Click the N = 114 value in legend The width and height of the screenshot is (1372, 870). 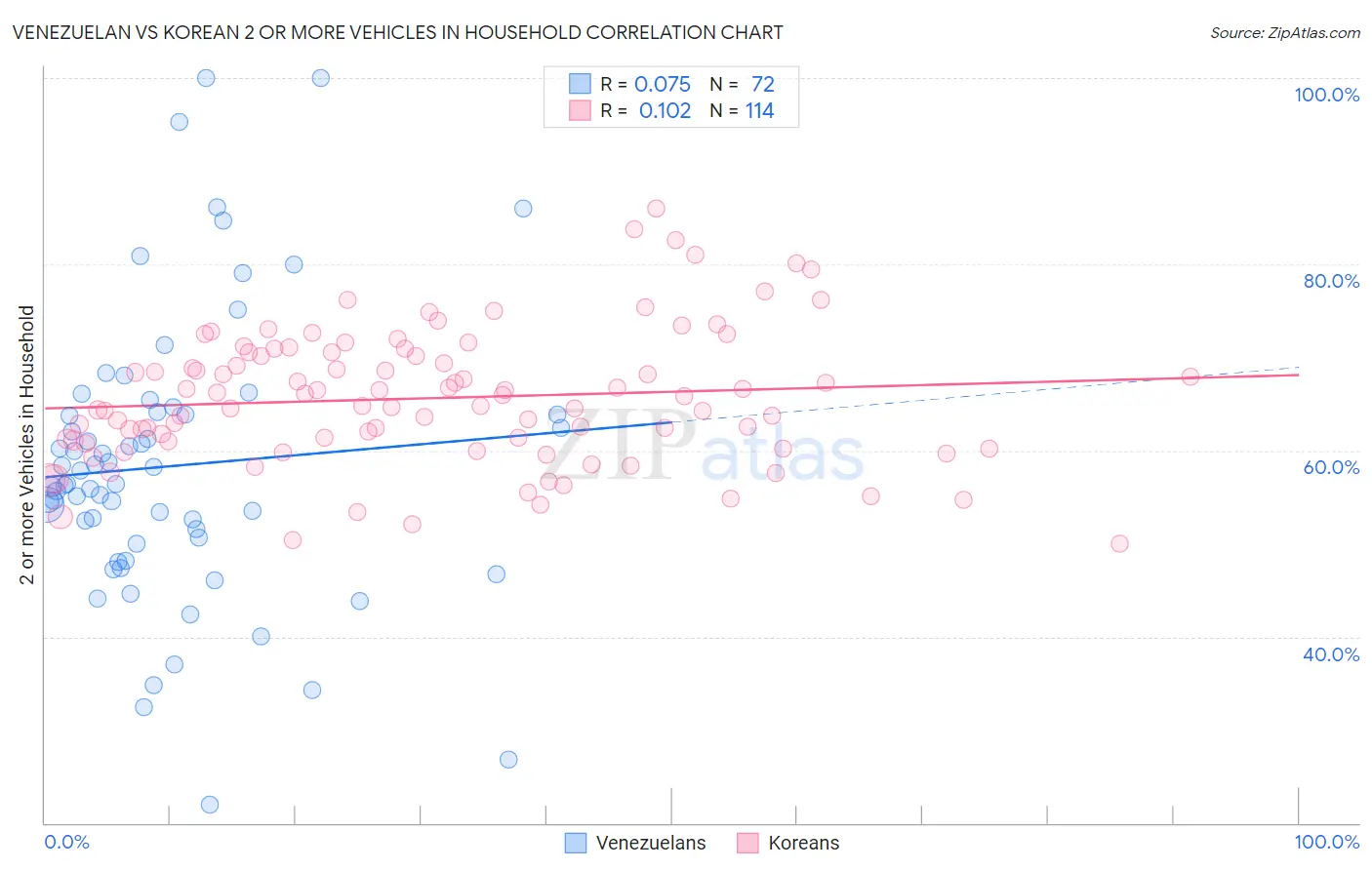click(743, 110)
